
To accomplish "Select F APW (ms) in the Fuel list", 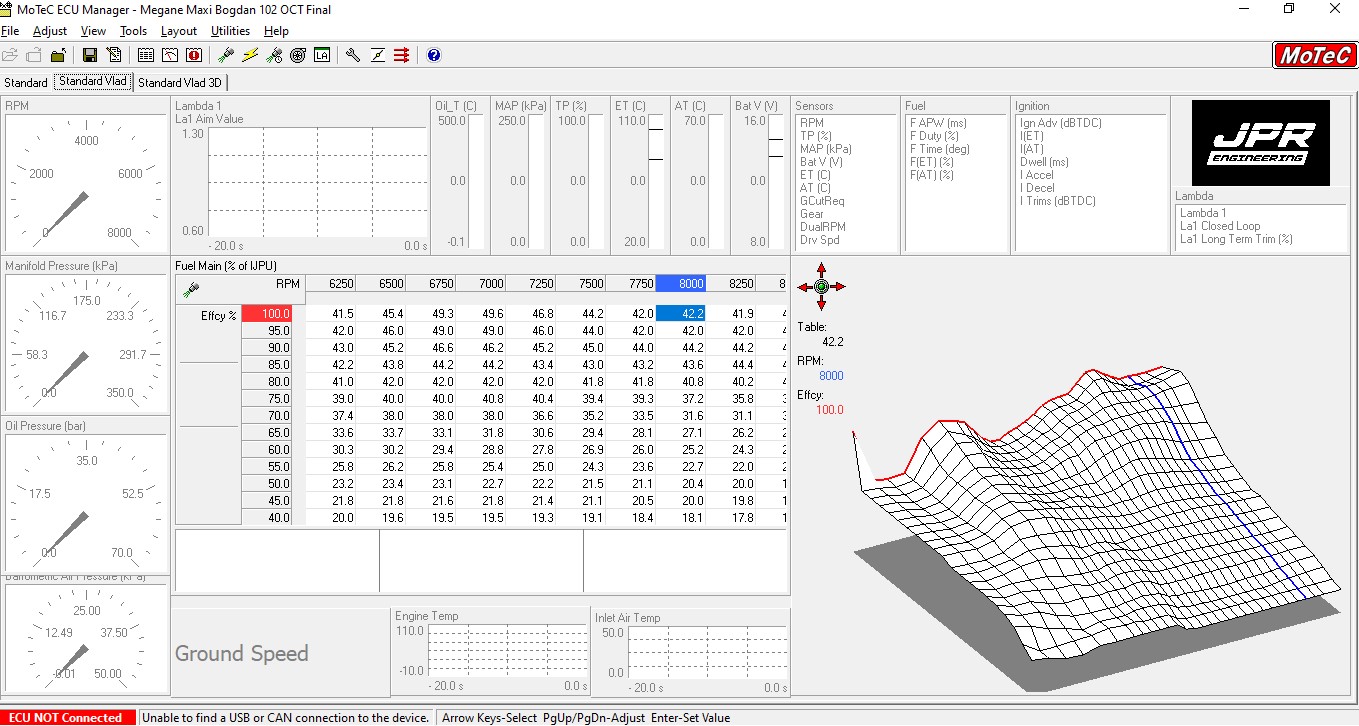I will point(938,123).
